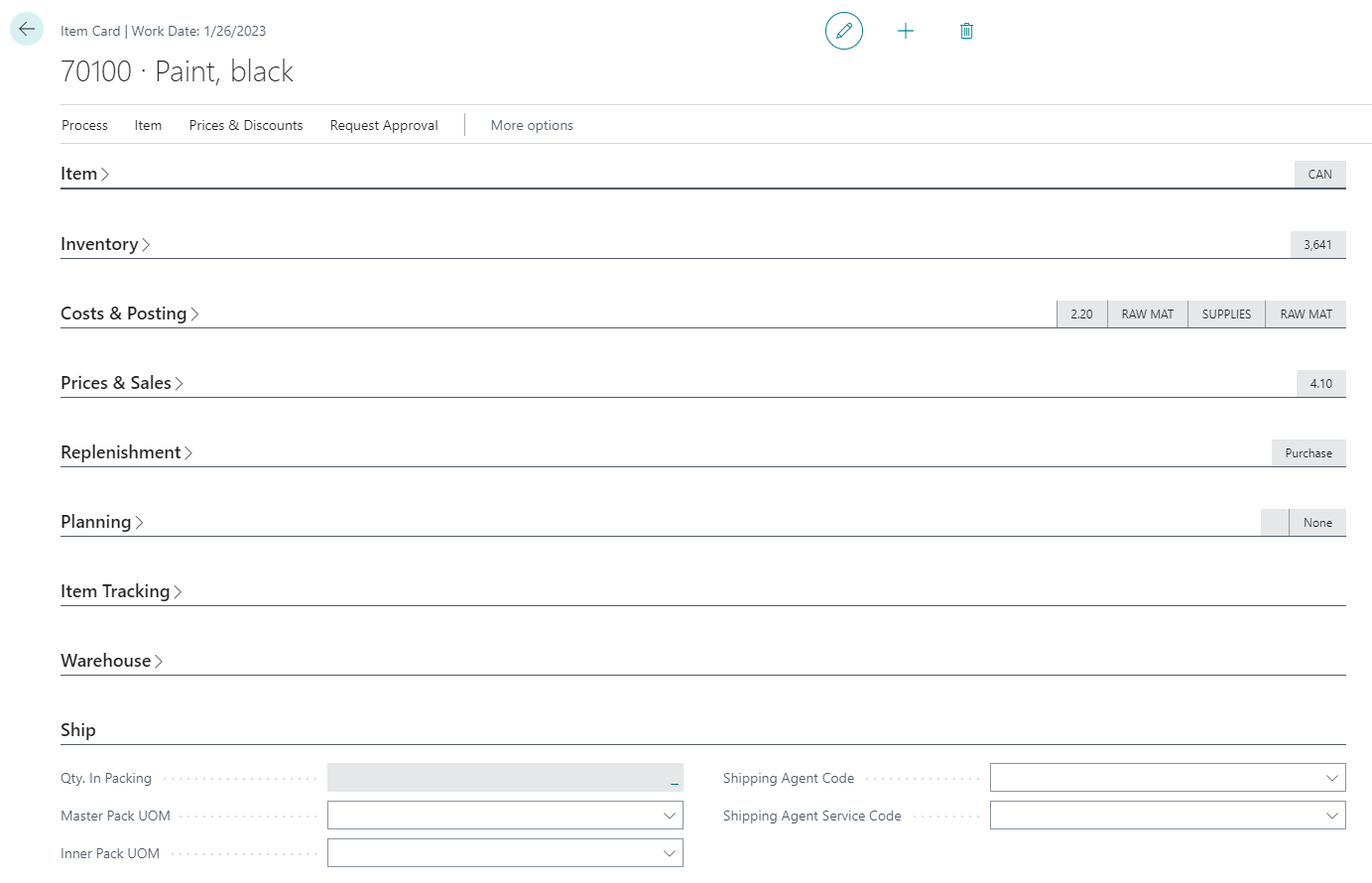The image size is (1372, 883).
Task: Click More options
Action: 532,125
